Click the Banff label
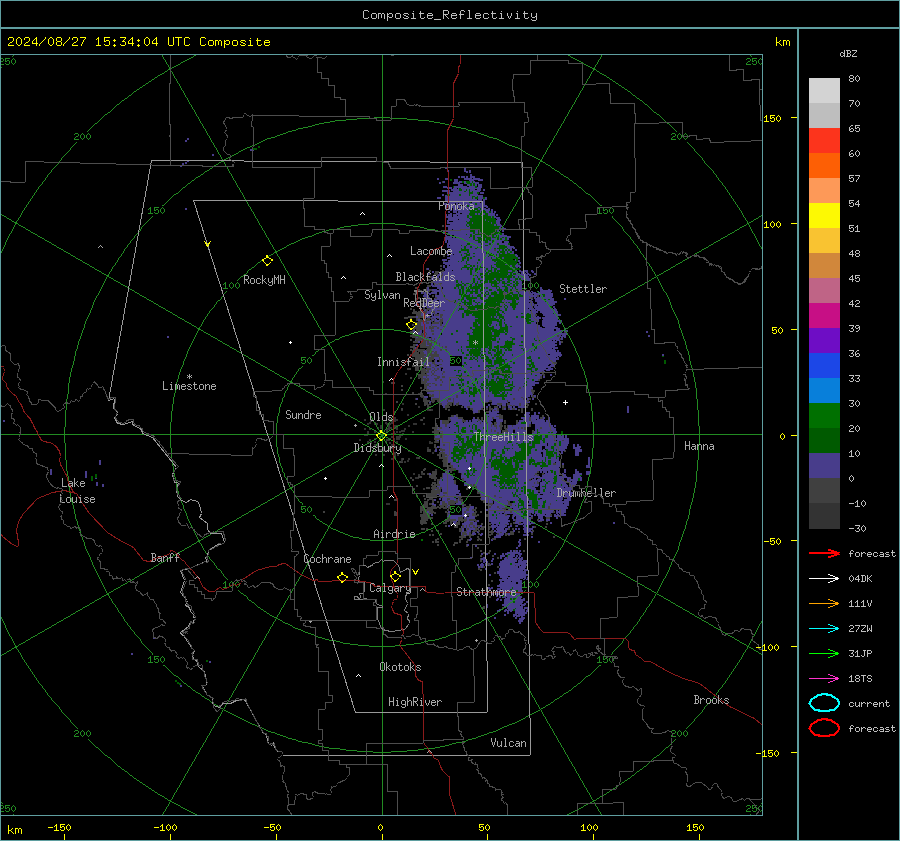The height and width of the screenshot is (841, 900). click(x=165, y=558)
